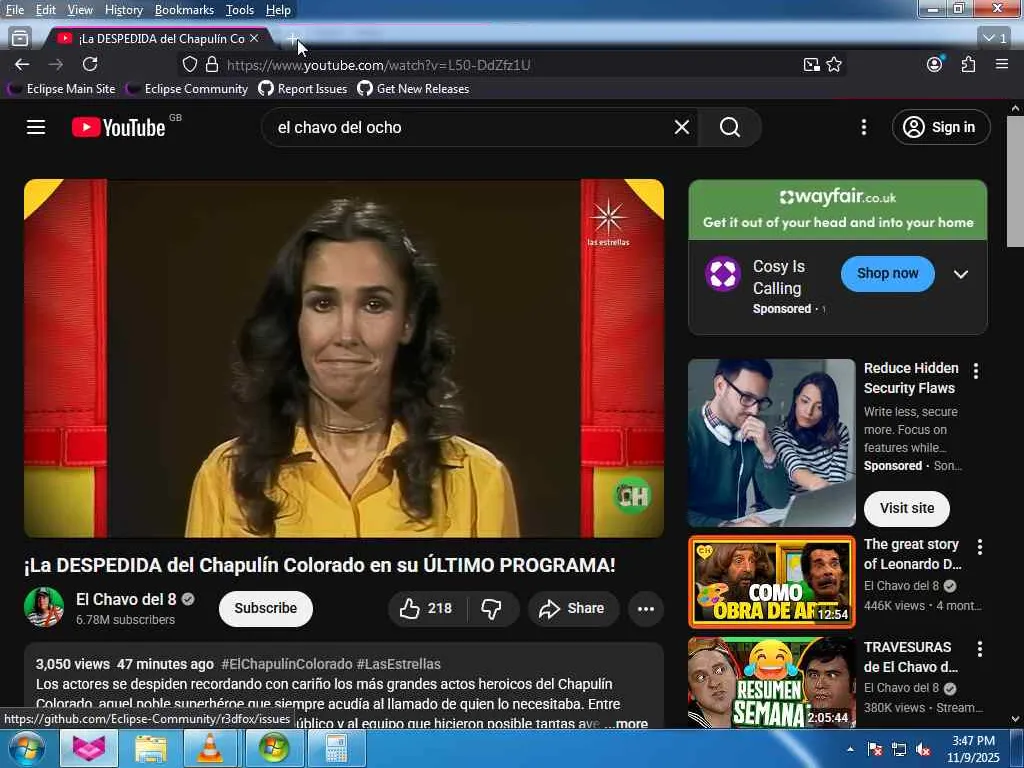Open Get New Releases bookmark
The width and height of the screenshot is (1024, 768).
click(x=413, y=89)
